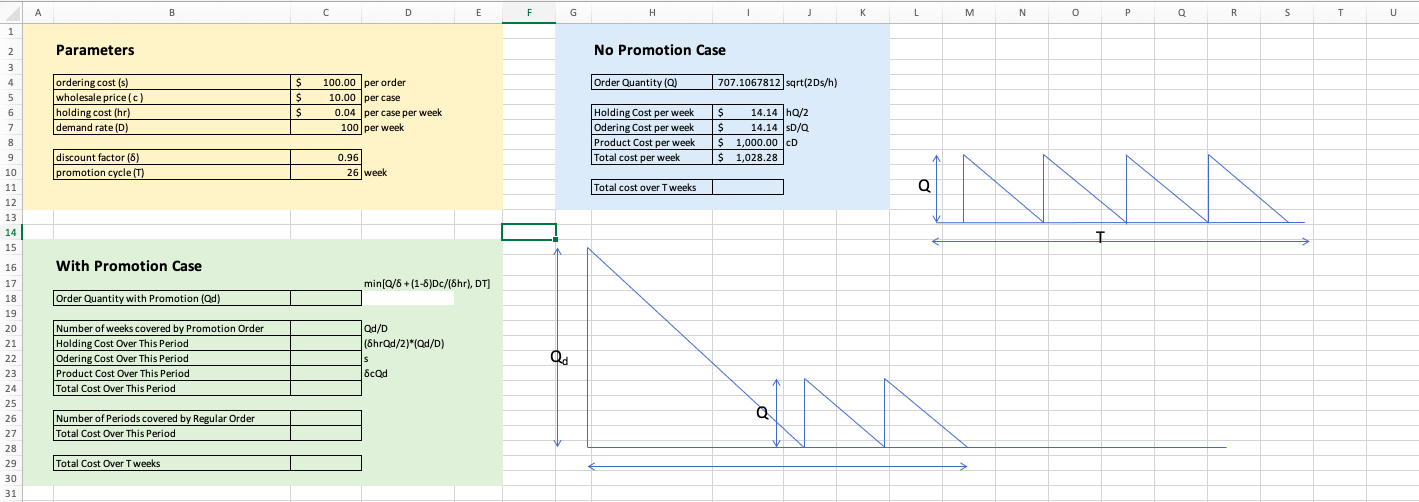The width and height of the screenshot is (1419, 502).
Task: Click 'per case per week' unit cell
Action: [404, 112]
